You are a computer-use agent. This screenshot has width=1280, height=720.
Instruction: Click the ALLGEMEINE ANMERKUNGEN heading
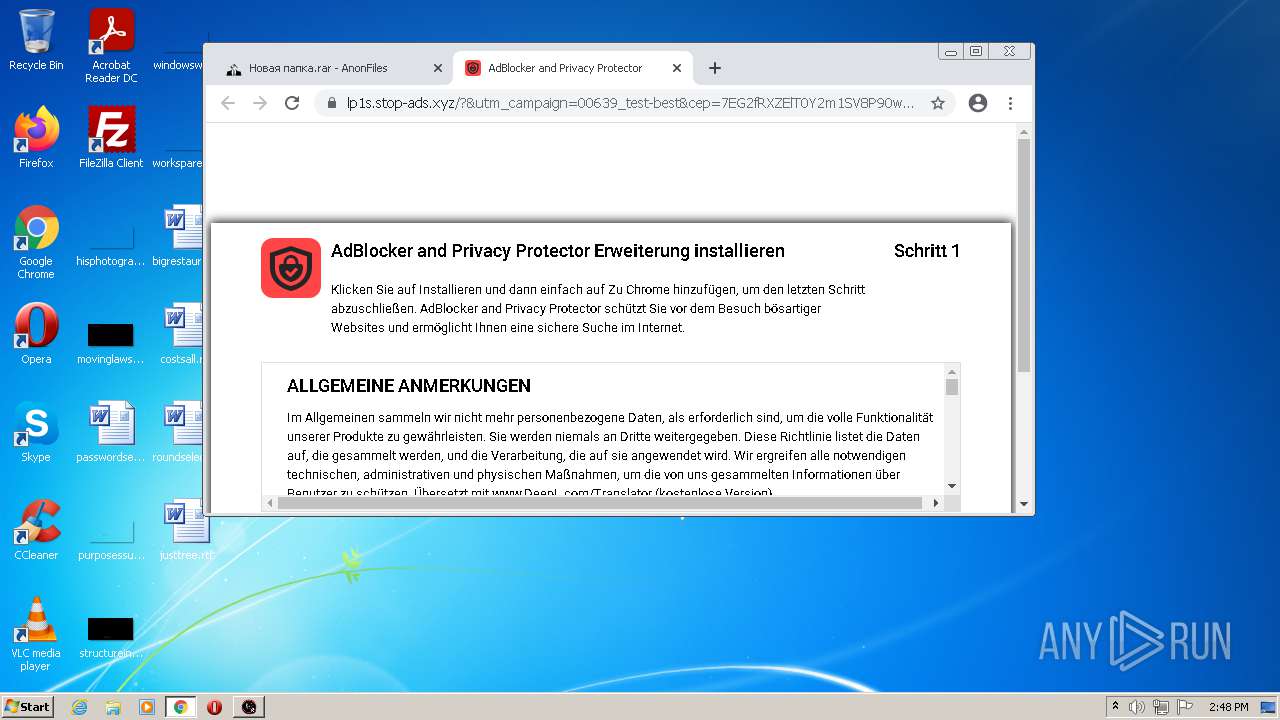(x=409, y=386)
